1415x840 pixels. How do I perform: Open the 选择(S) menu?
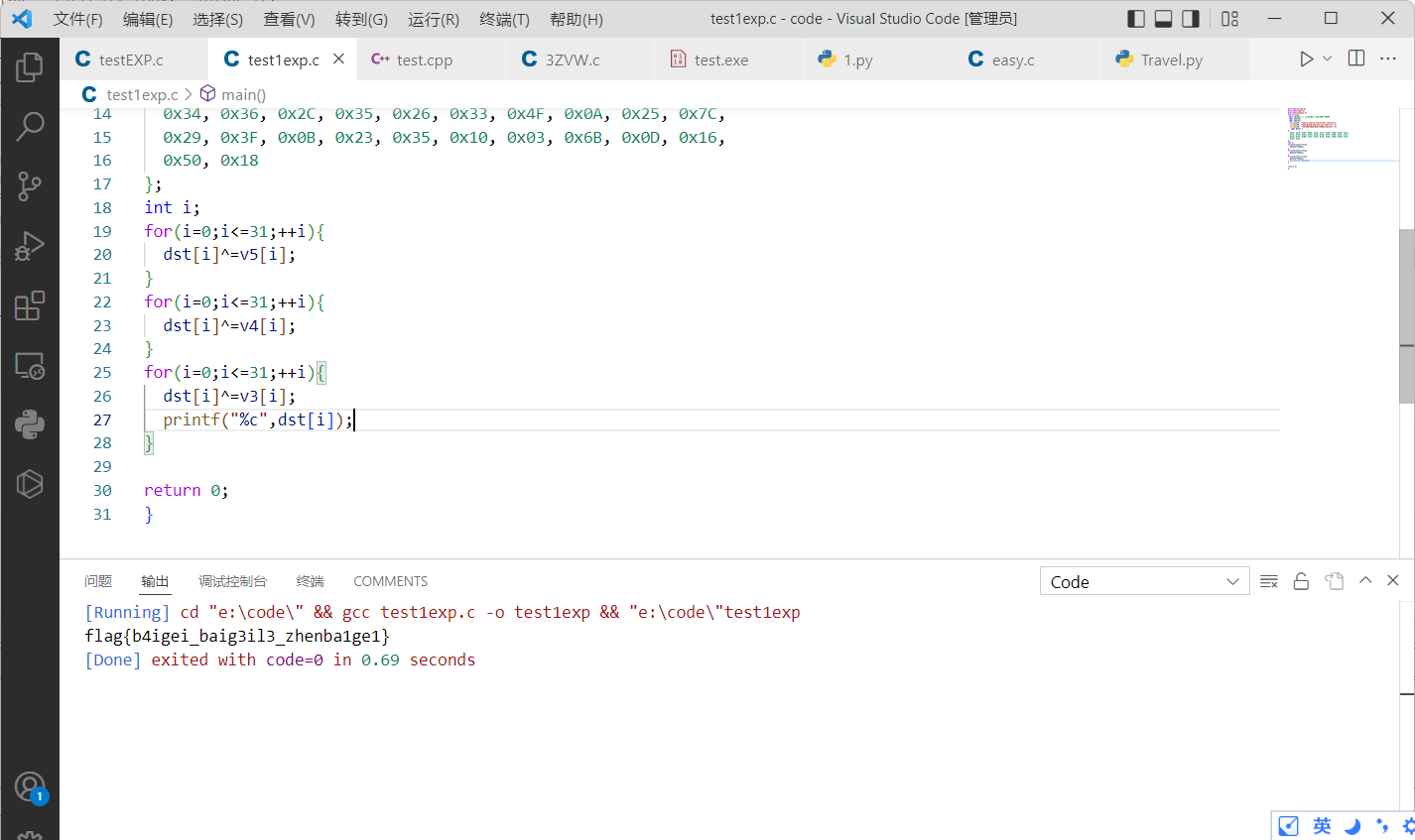click(217, 19)
